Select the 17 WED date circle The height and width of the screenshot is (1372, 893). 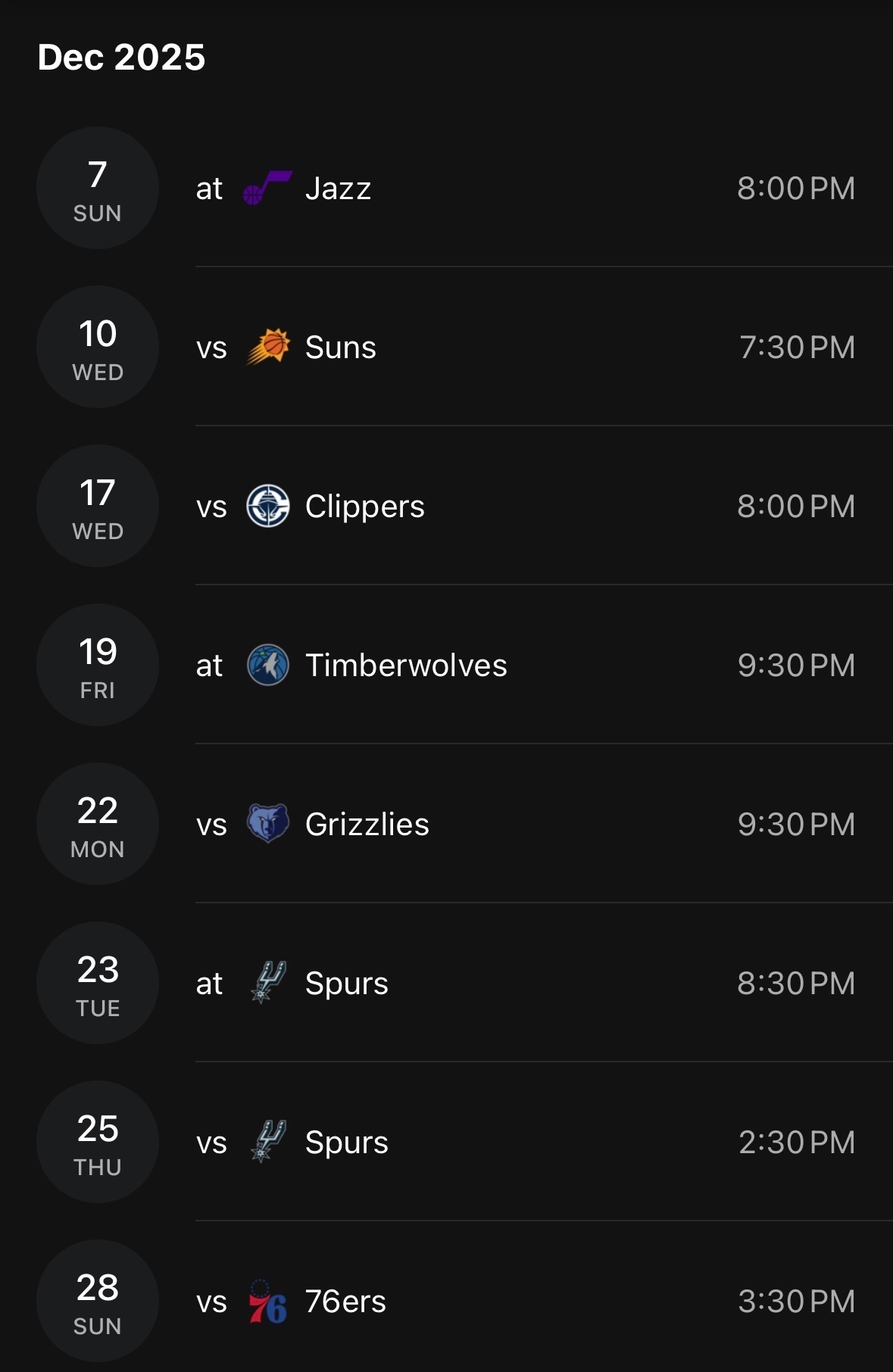pyautogui.click(x=98, y=506)
